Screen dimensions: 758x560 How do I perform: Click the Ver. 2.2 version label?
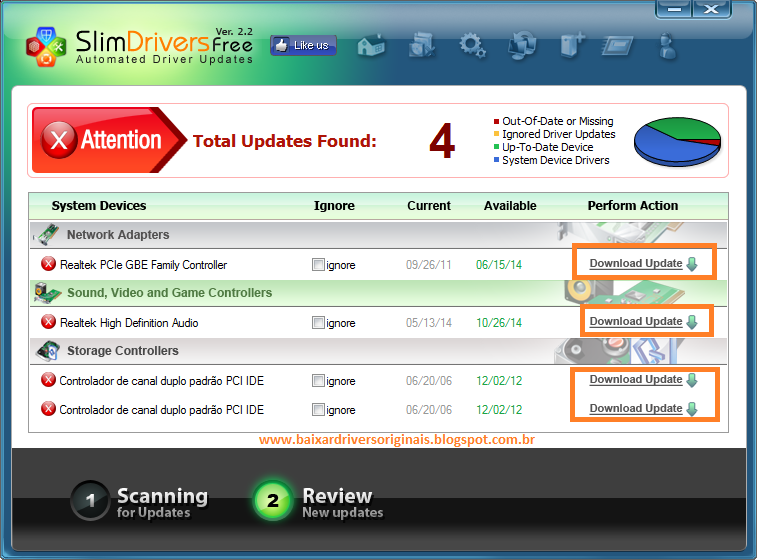click(x=234, y=31)
